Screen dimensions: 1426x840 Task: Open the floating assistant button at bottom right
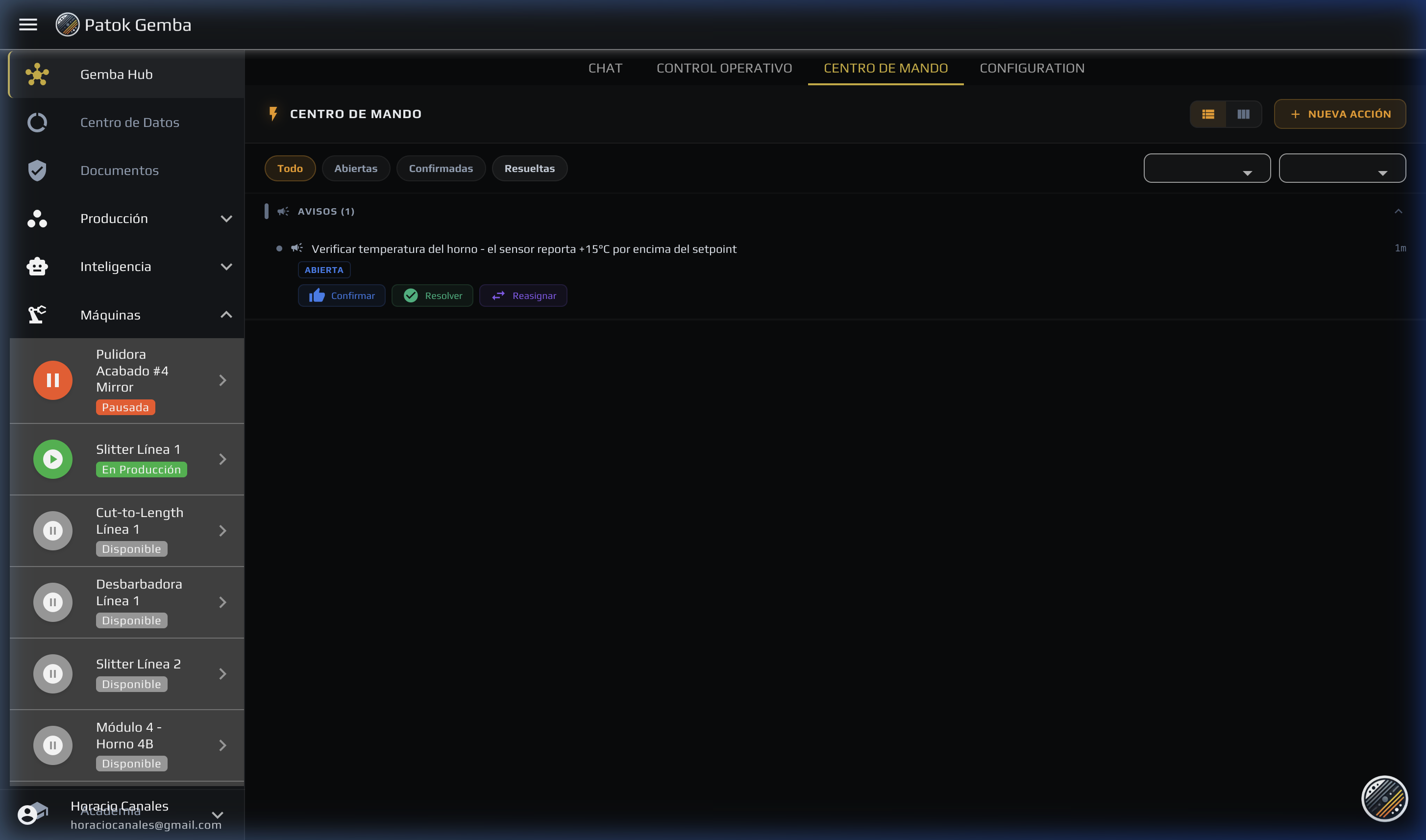(x=1383, y=799)
